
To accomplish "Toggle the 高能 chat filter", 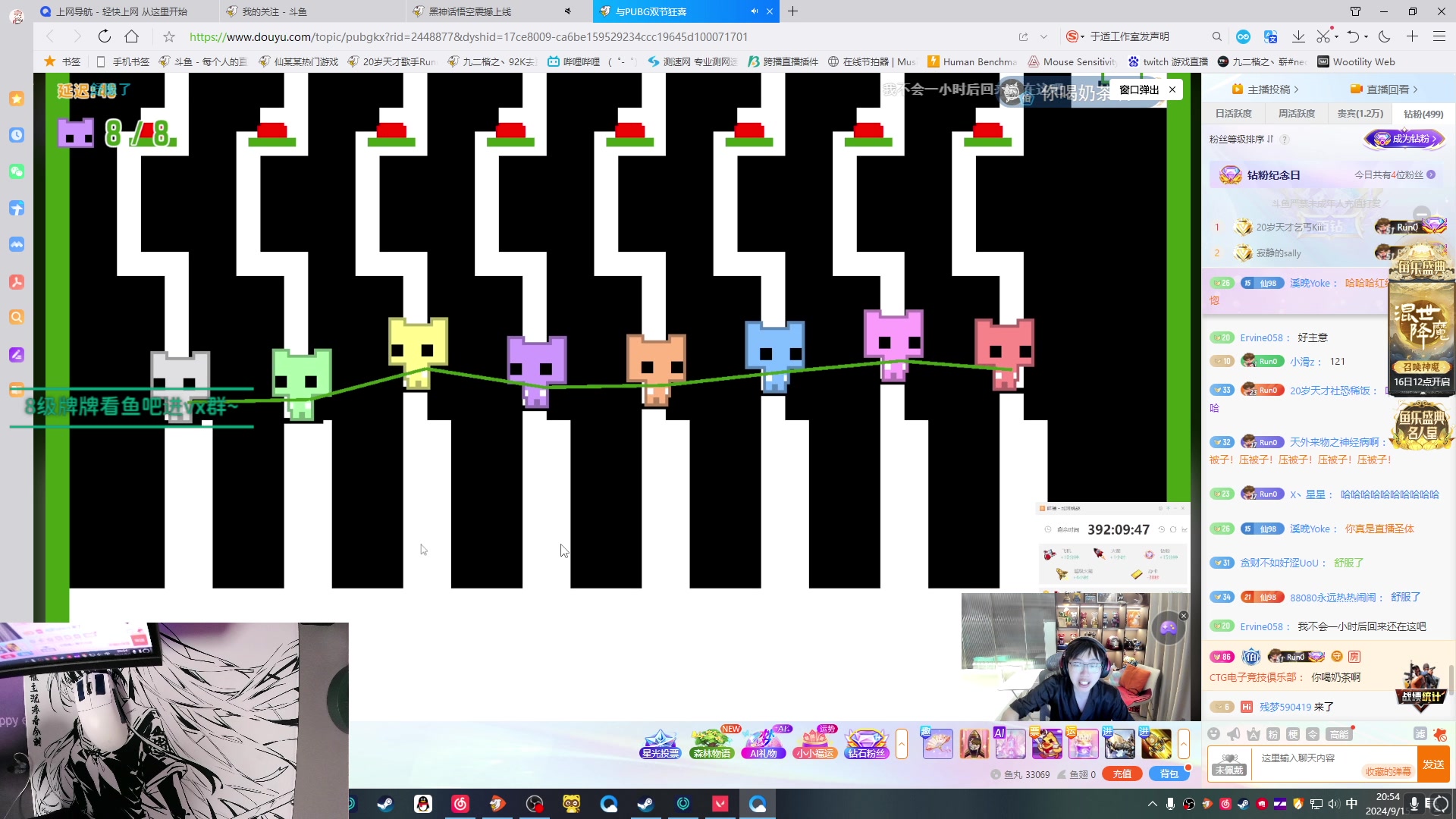I will tap(1339, 734).
